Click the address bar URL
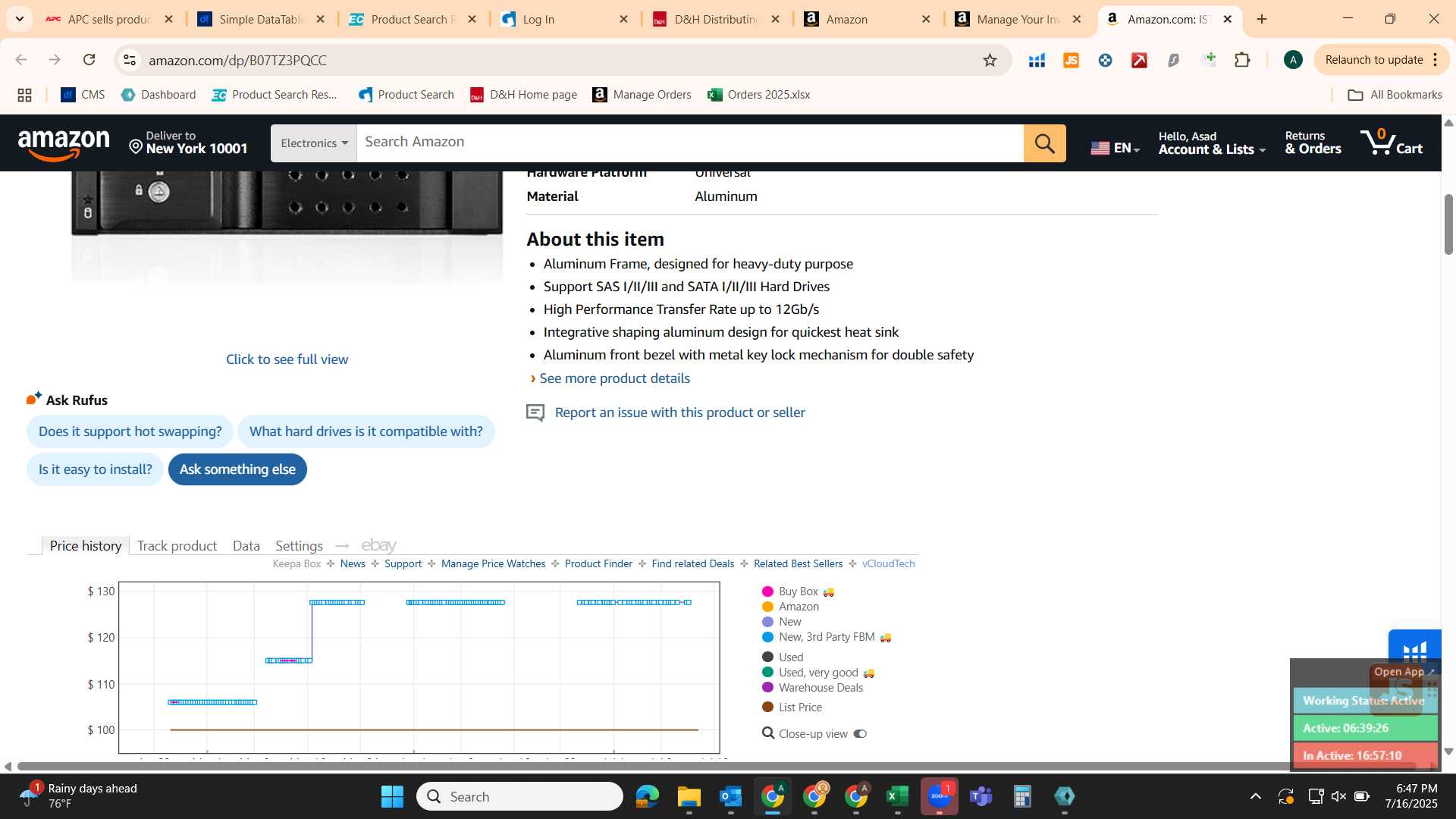The width and height of the screenshot is (1456, 819). 237,60
